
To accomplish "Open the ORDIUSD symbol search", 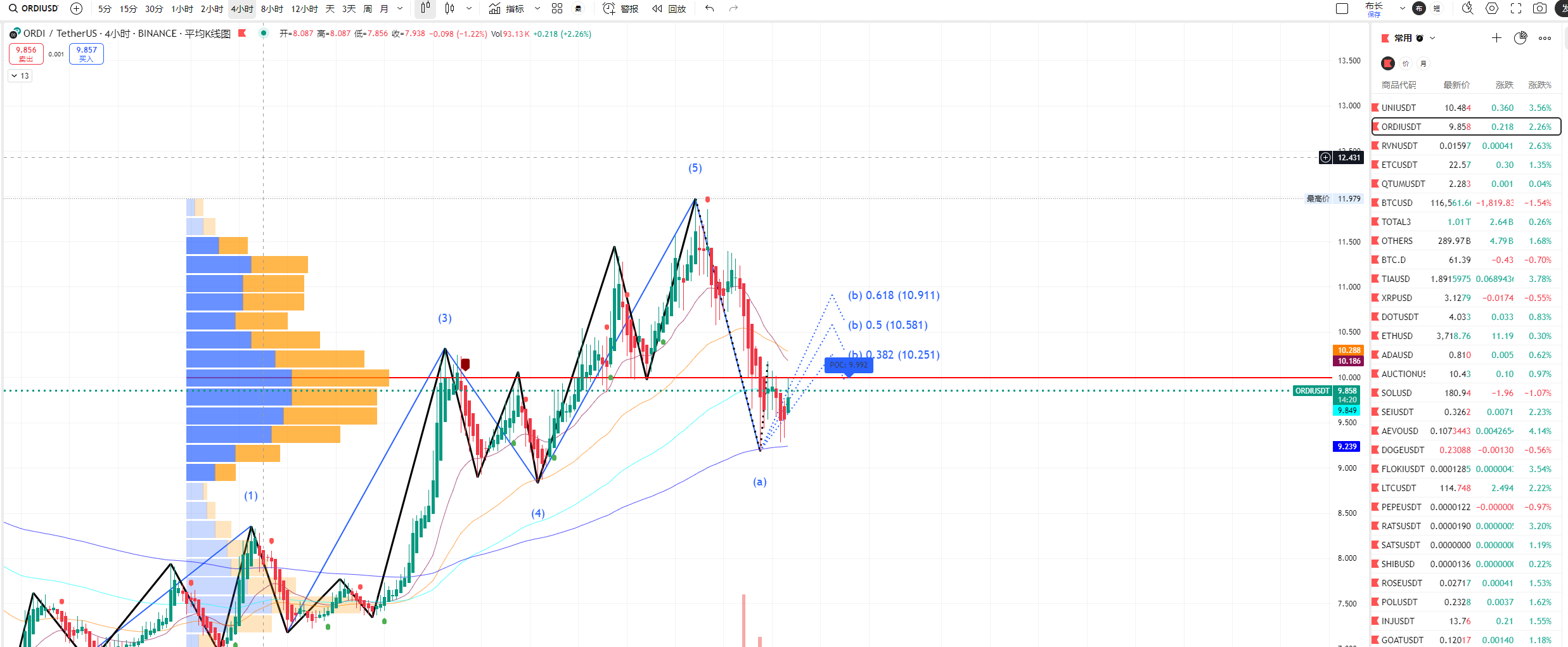I will pos(34,8).
